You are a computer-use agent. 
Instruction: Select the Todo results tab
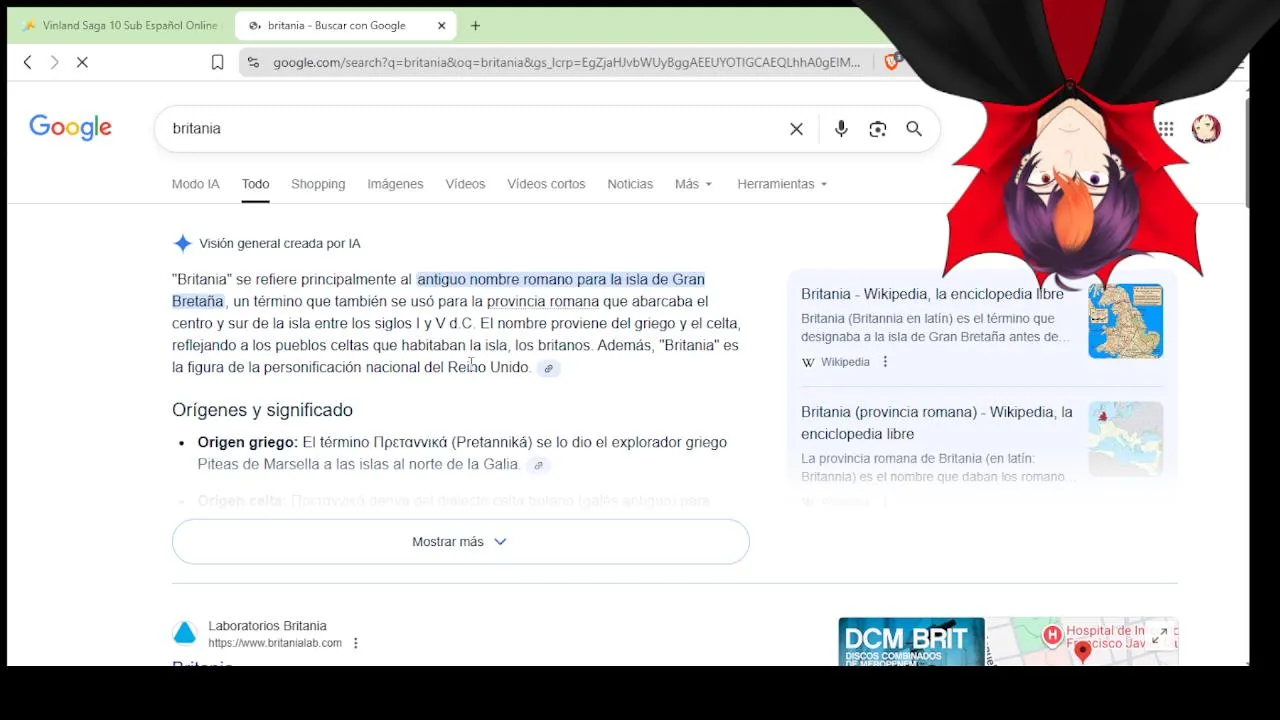pyautogui.click(x=255, y=184)
